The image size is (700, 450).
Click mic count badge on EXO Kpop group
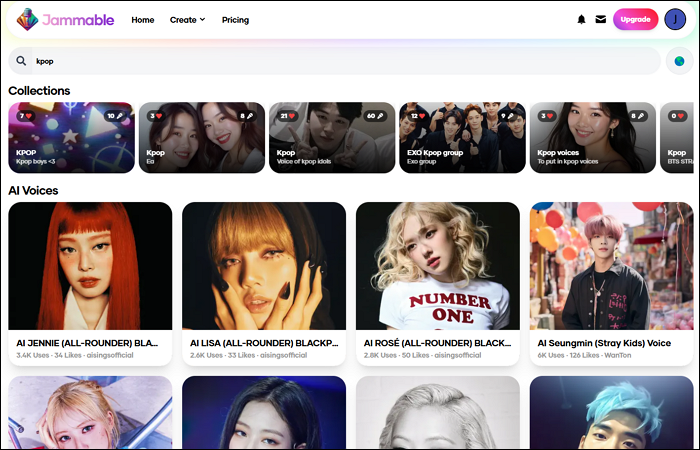[x=507, y=116]
